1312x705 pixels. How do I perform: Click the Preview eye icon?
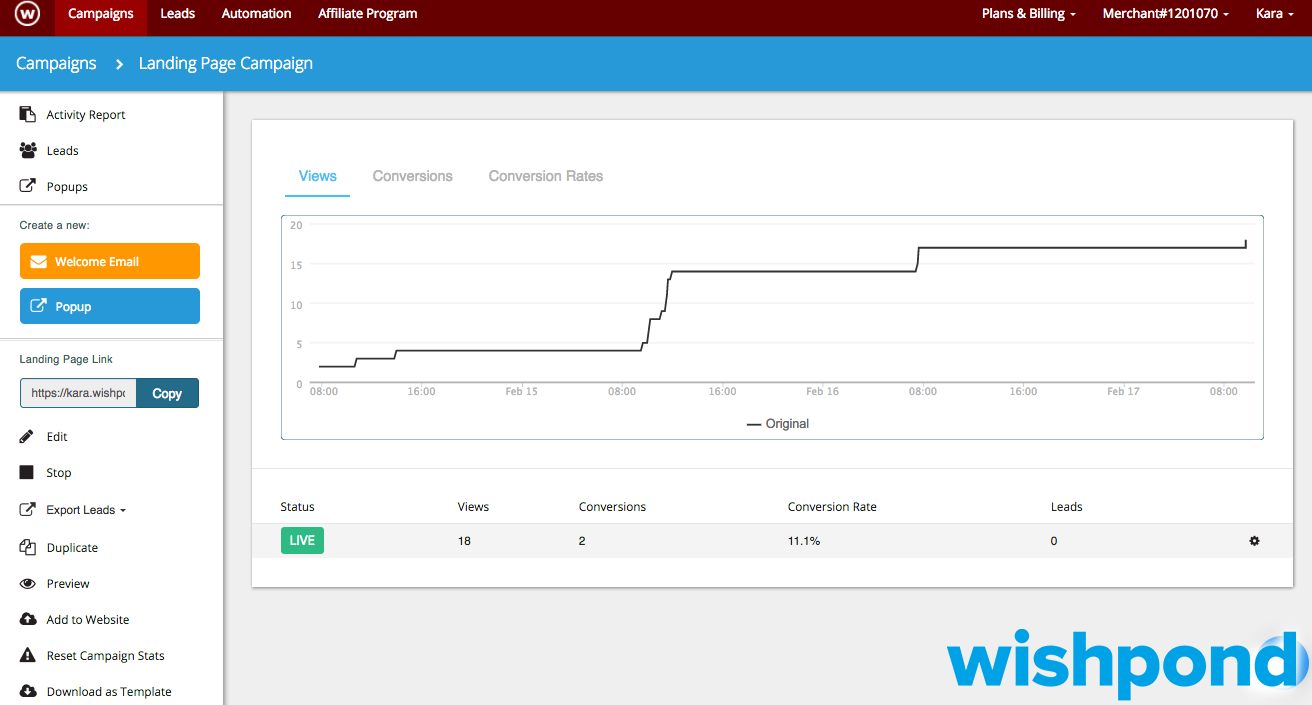pos(28,584)
